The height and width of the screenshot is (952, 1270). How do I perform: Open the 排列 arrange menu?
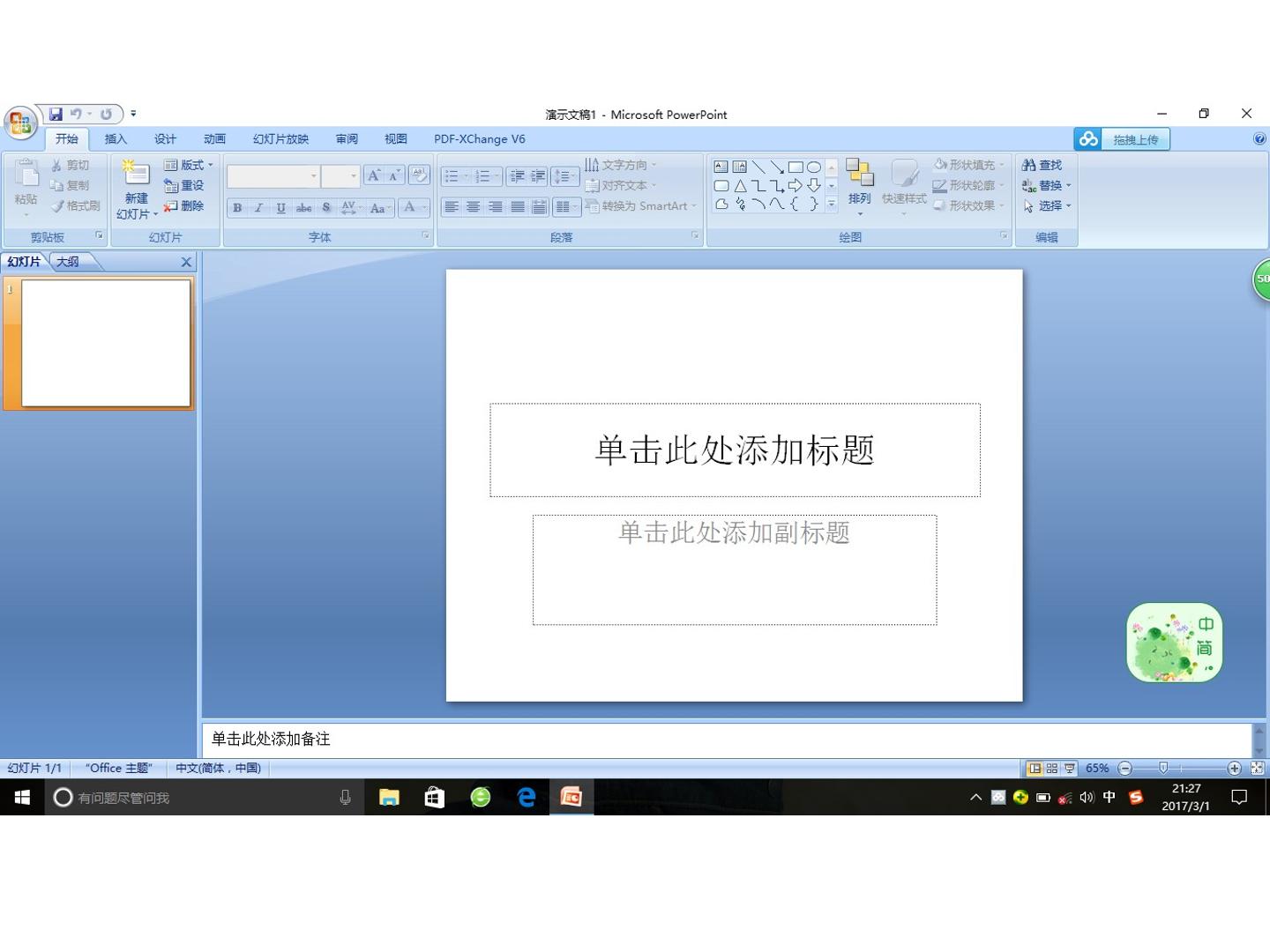coord(859,188)
